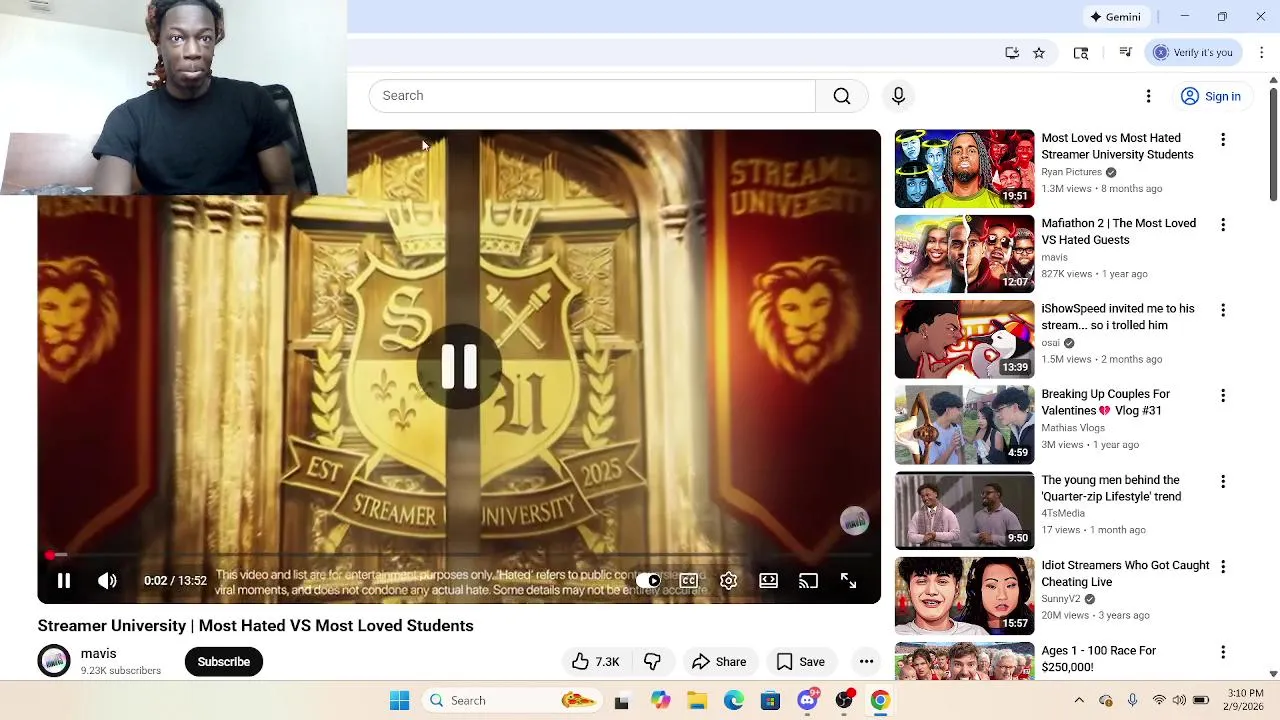The width and height of the screenshot is (1280, 720).
Task: Open Discord from the taskbar
Action: (808, 701)
